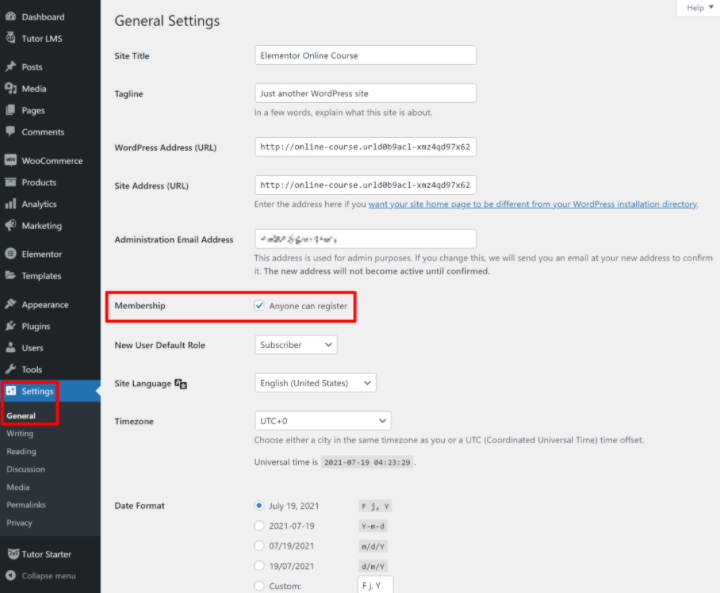Screen dimensions: 720x593
Task: Open the Reading settings submenu item
Action: [x=21, y=451]
